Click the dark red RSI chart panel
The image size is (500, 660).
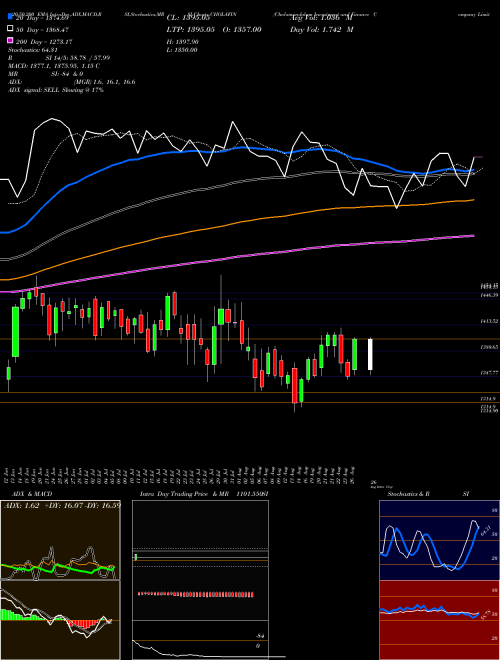coord(439,620)
